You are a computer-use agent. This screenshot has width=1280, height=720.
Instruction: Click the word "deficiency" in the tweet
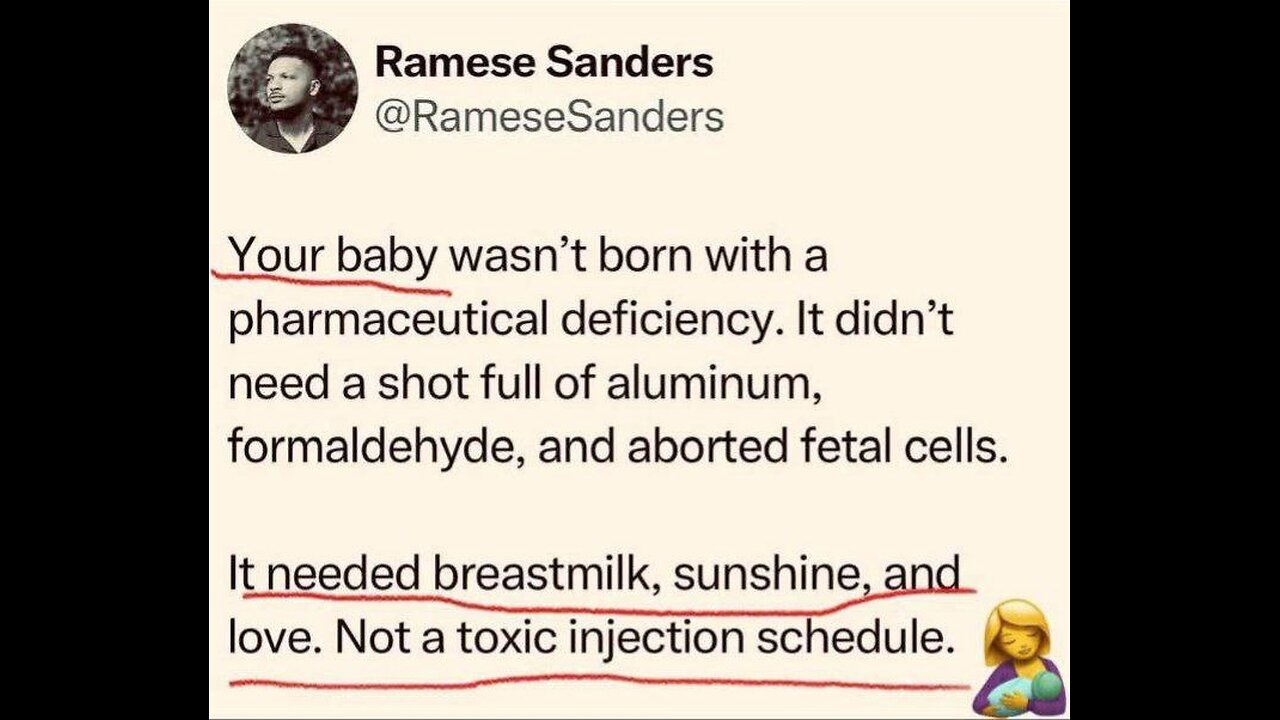[652, 320]
